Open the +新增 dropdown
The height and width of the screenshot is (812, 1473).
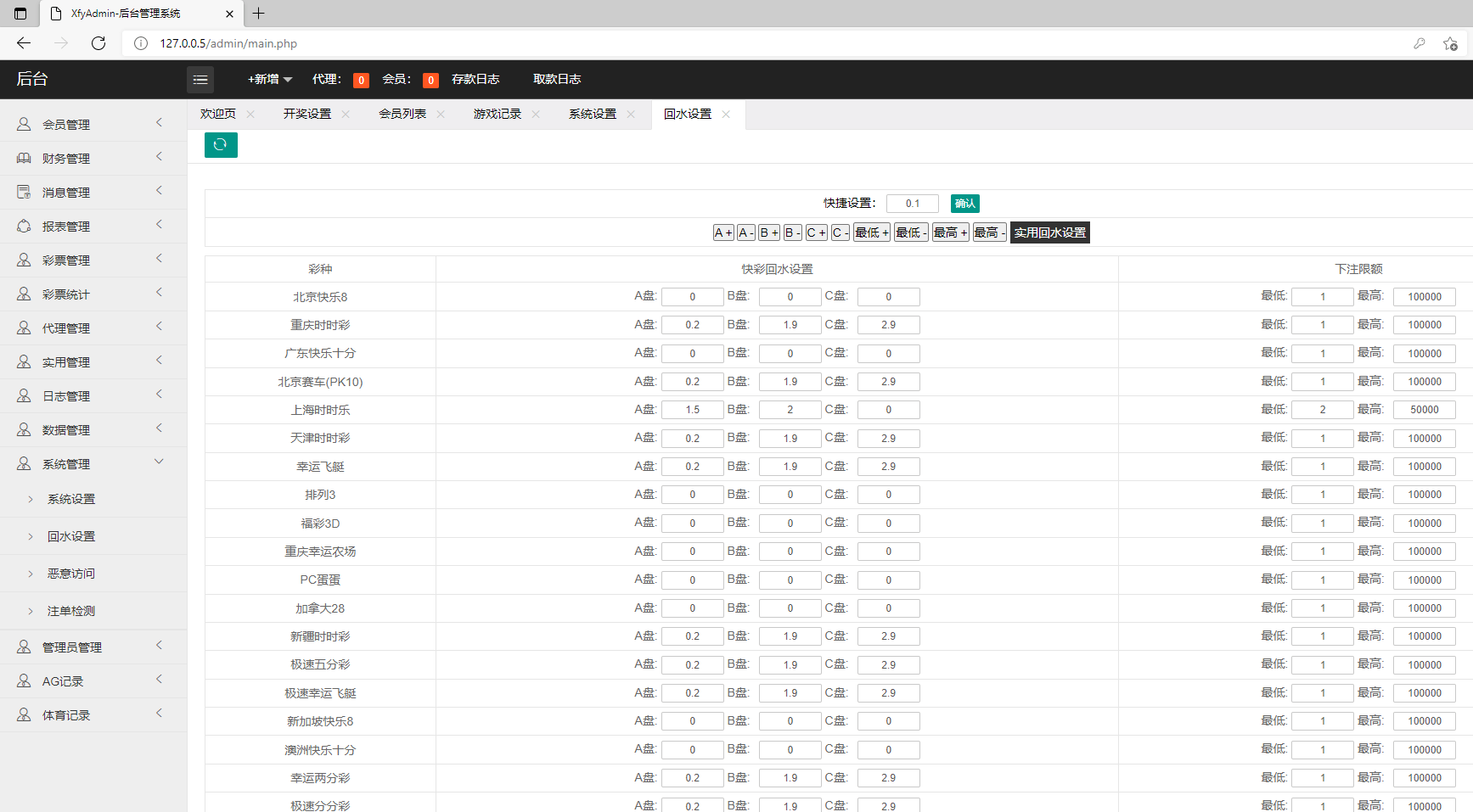270,79
